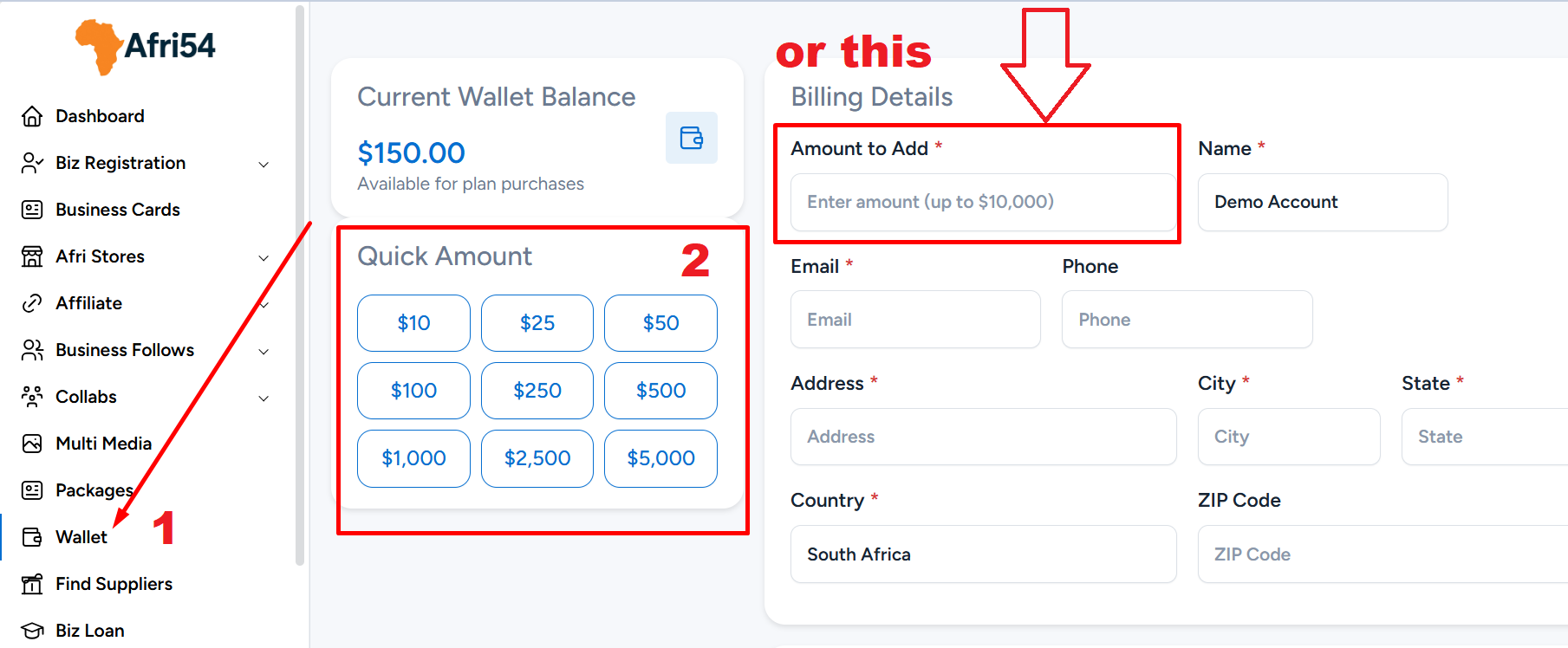
Task: Click the Afri Stores shop icon
Action: (32, 256)
